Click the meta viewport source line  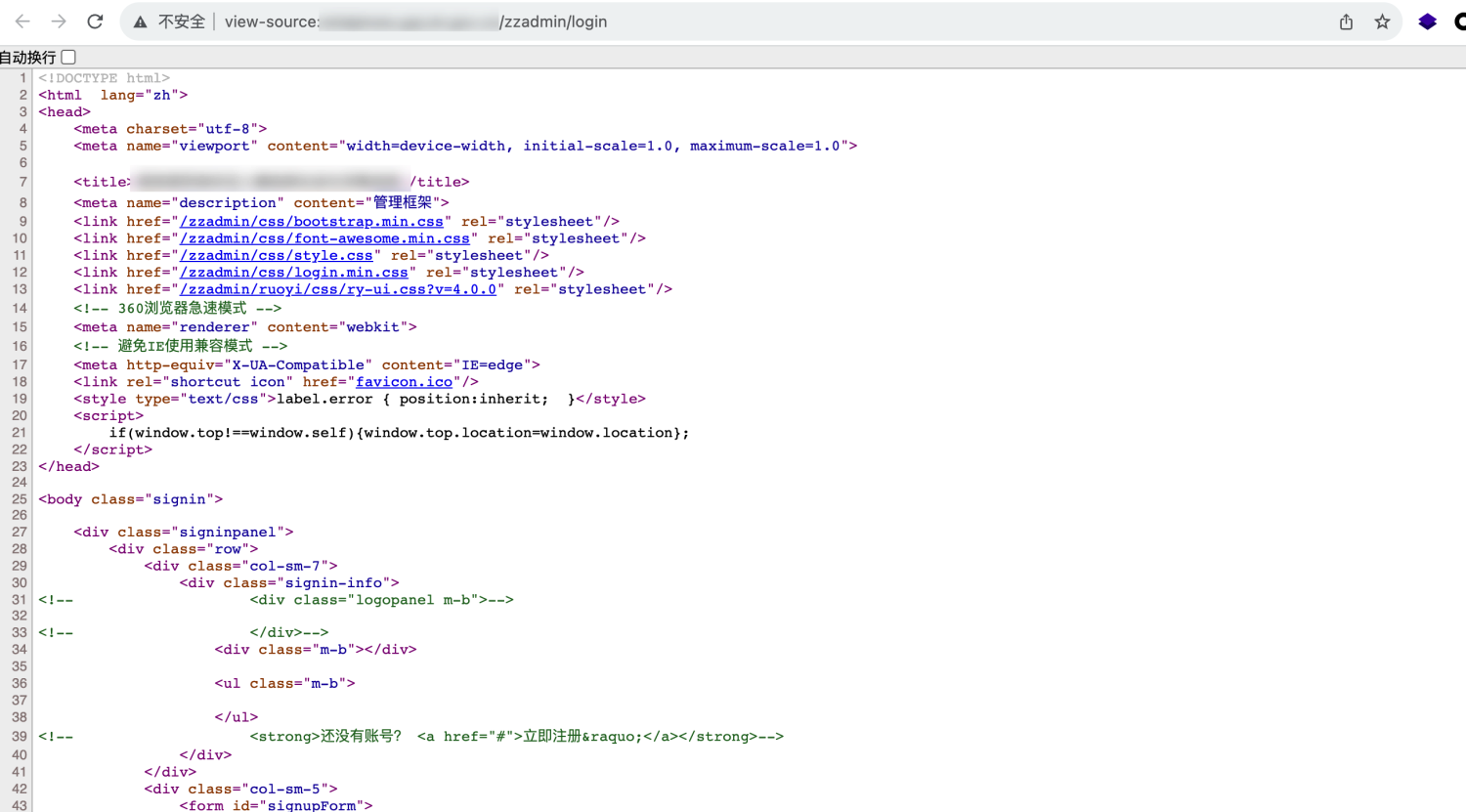coord(464,146)
